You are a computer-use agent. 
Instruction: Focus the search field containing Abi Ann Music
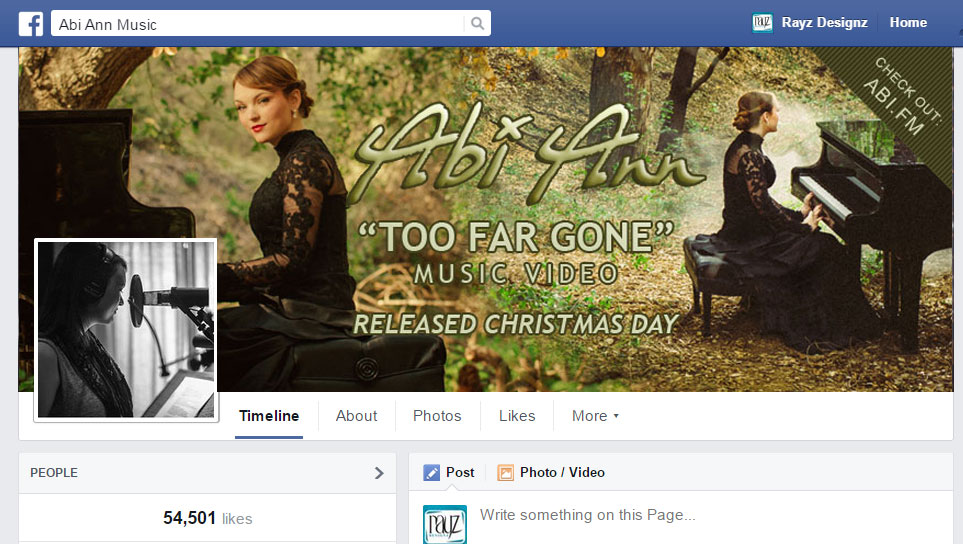click(x=260, y=23)
